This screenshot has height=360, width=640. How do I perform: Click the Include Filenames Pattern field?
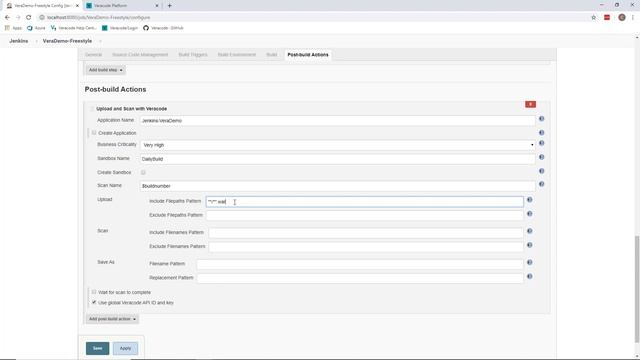[x=366, y=233]
